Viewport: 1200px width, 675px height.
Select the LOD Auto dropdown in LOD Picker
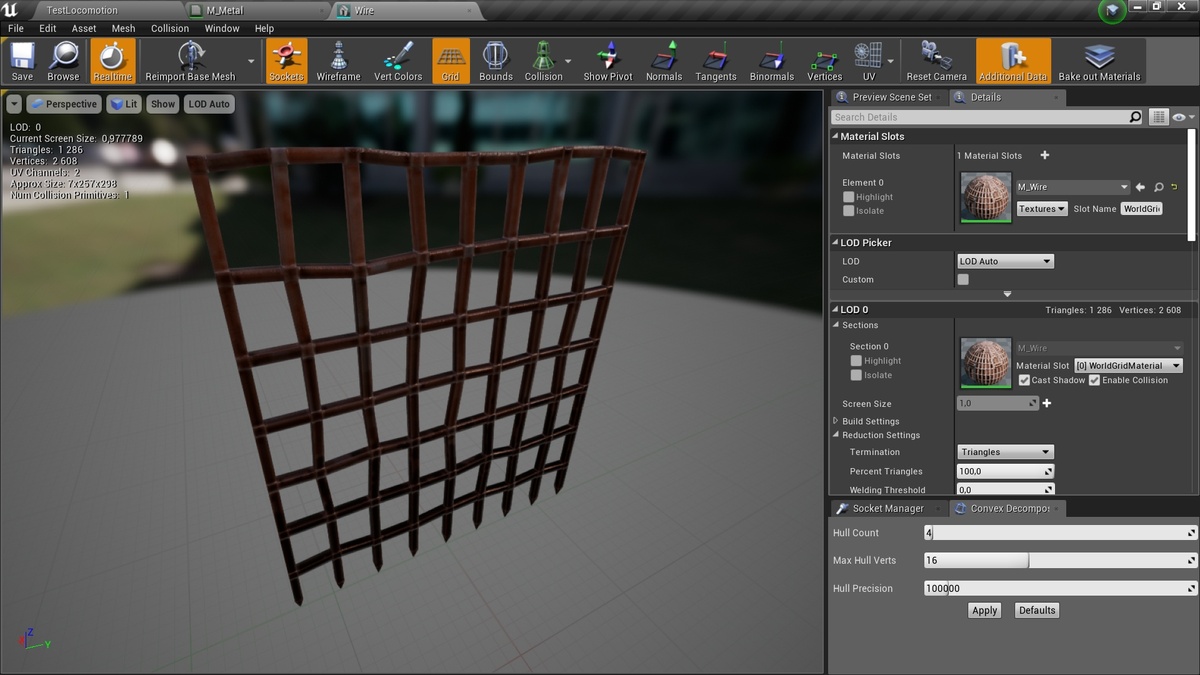1005,261
